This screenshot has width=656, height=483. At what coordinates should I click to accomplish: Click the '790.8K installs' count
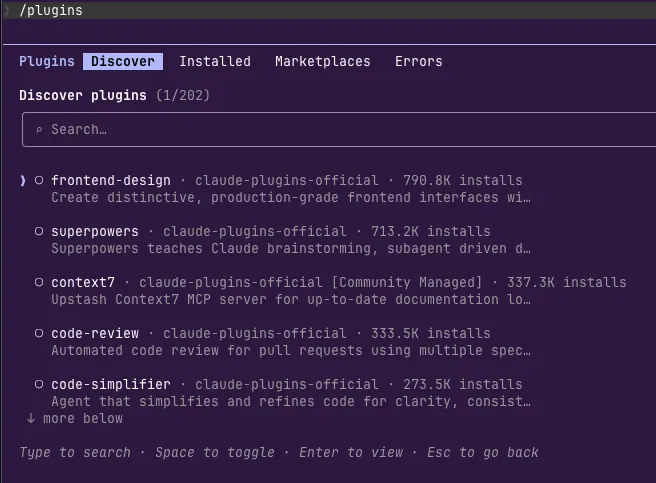[x=463, y=180]
